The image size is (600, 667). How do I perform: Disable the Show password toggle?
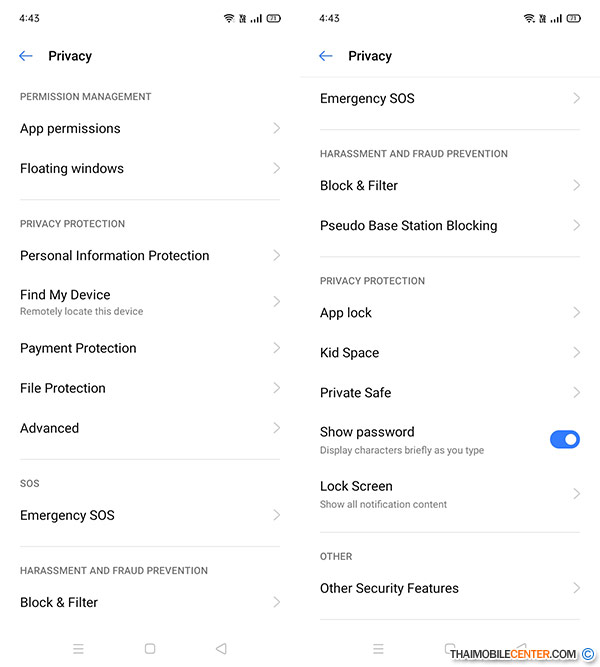(564, 439)
